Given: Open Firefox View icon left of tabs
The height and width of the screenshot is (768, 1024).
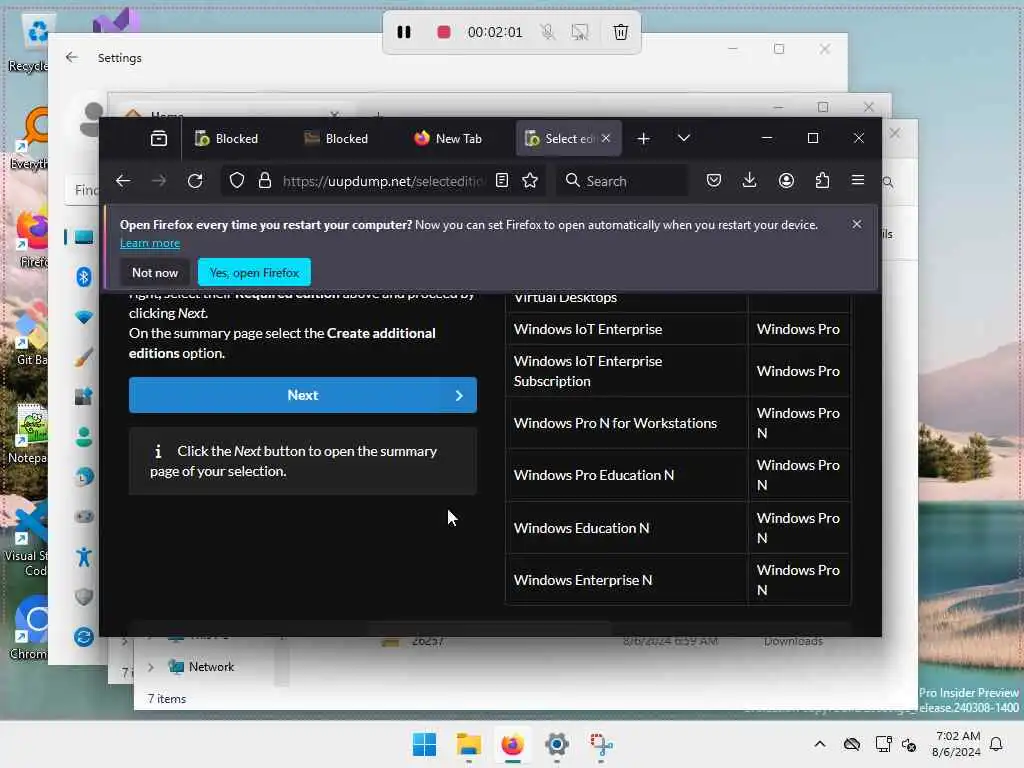Looking at the screenshot, I should (159, 138).
